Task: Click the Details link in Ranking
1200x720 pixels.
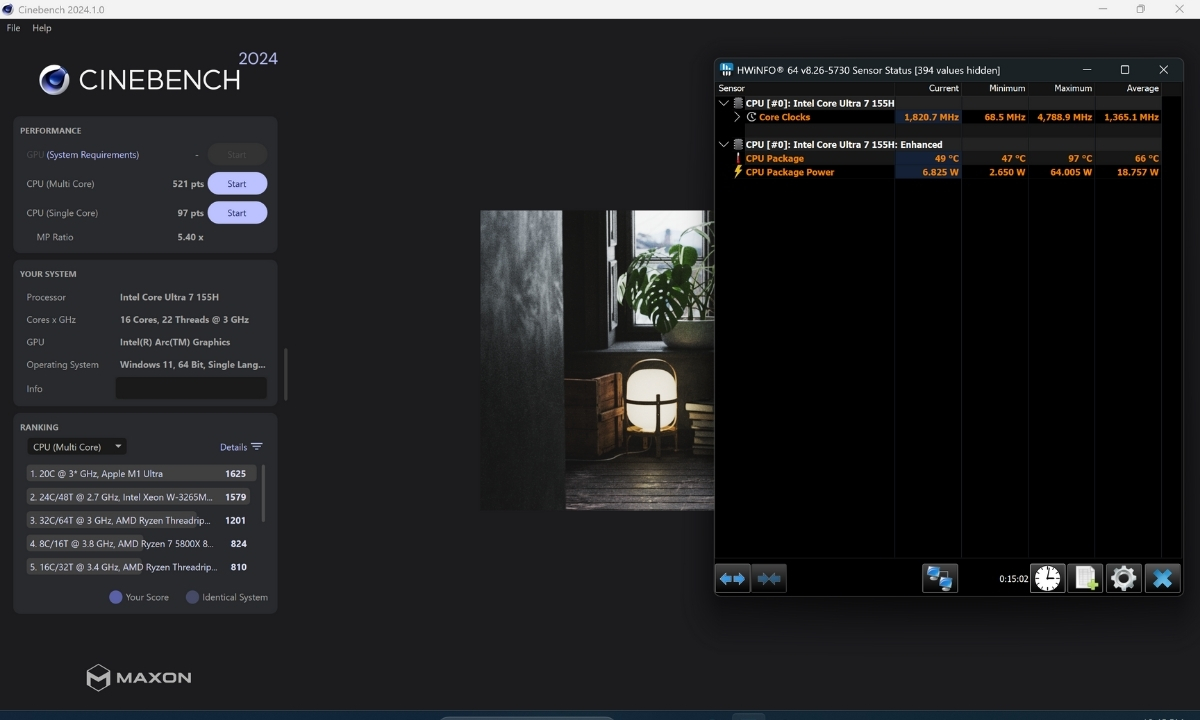Action: [x=233, y=447]
